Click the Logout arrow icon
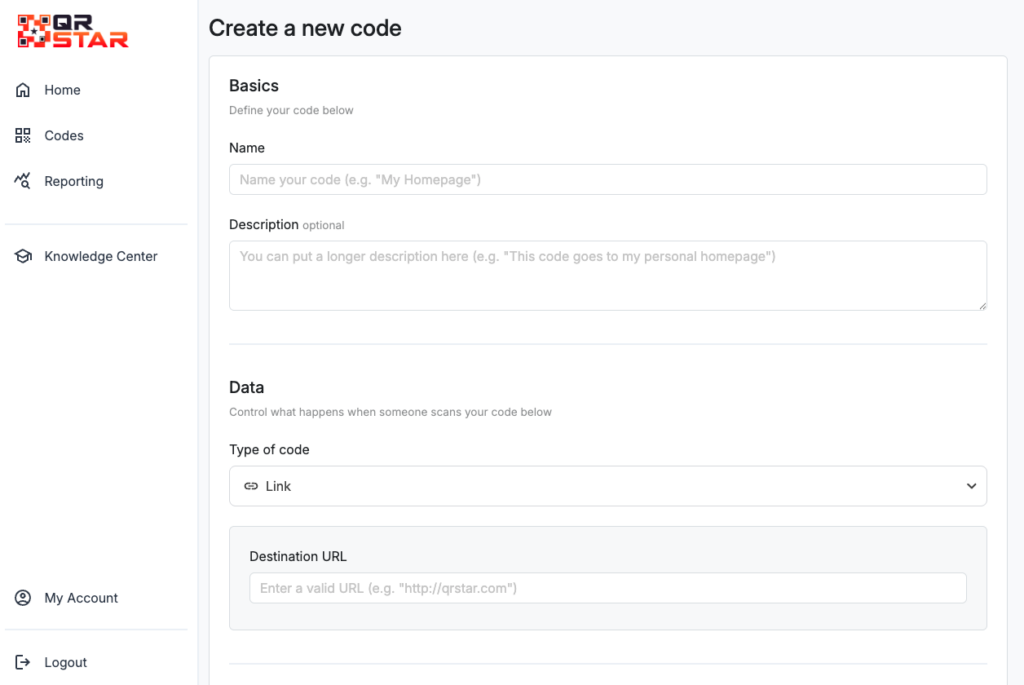This screenshot has width=1024, height=685. pyautogui.click(x=23, y=663)
